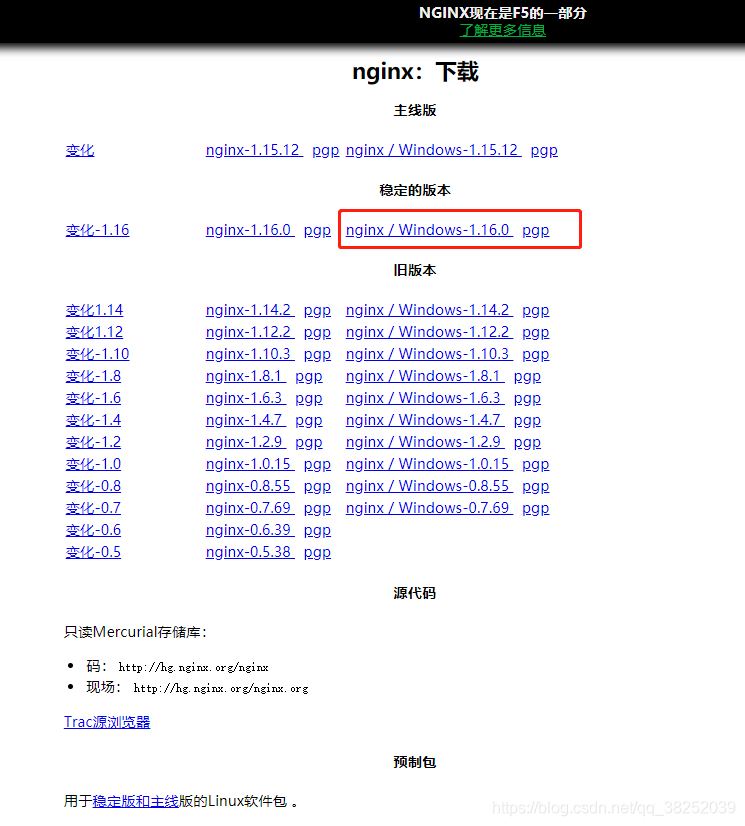
Task: Download nginx-0.7.69
Action: (x=250, y=508)
